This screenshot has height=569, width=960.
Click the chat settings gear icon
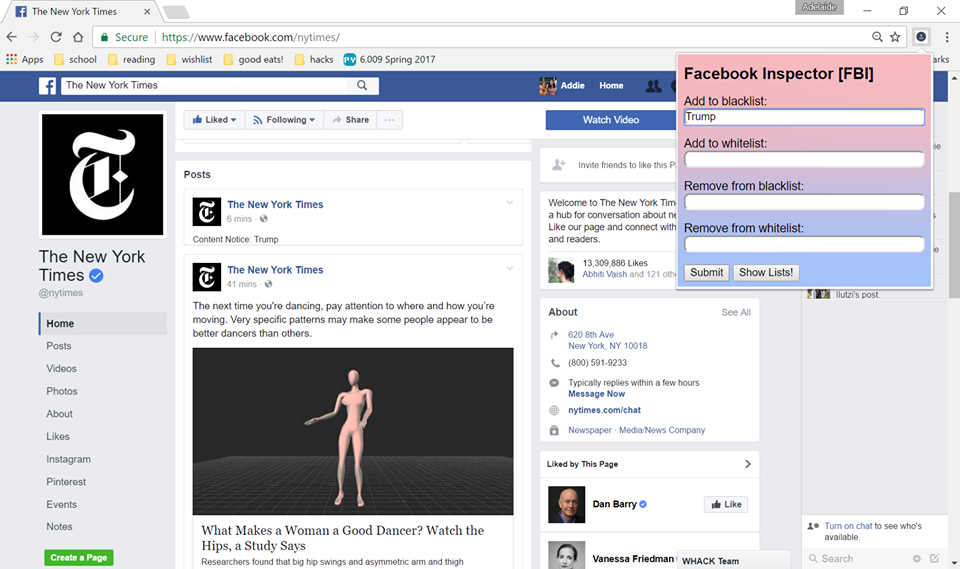click(x=917, y=559)
